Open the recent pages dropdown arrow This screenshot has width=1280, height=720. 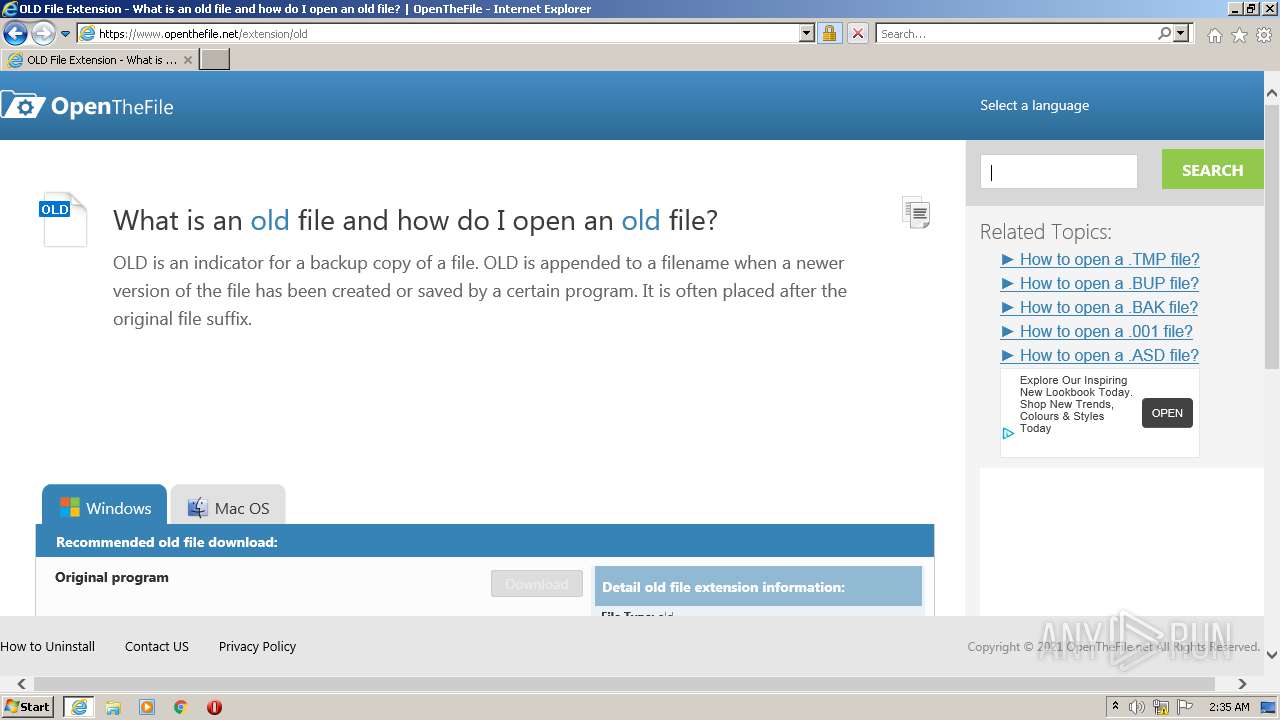66,34
